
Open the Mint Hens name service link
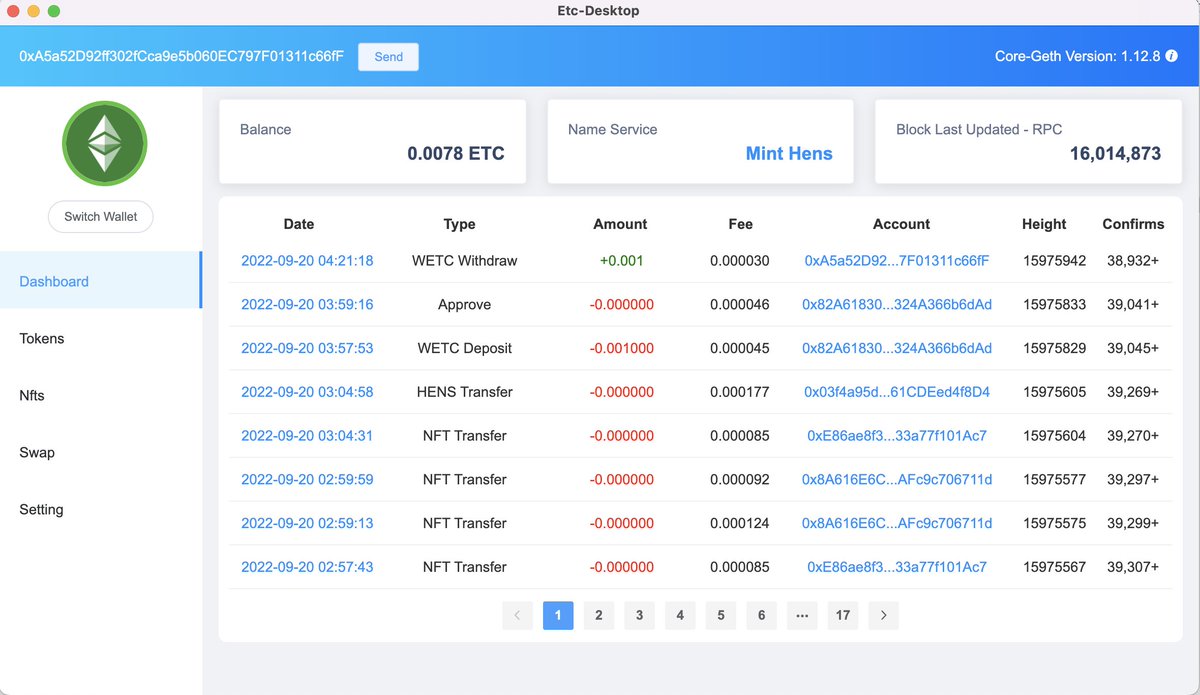pyautogui.click(x=789, y=153)
